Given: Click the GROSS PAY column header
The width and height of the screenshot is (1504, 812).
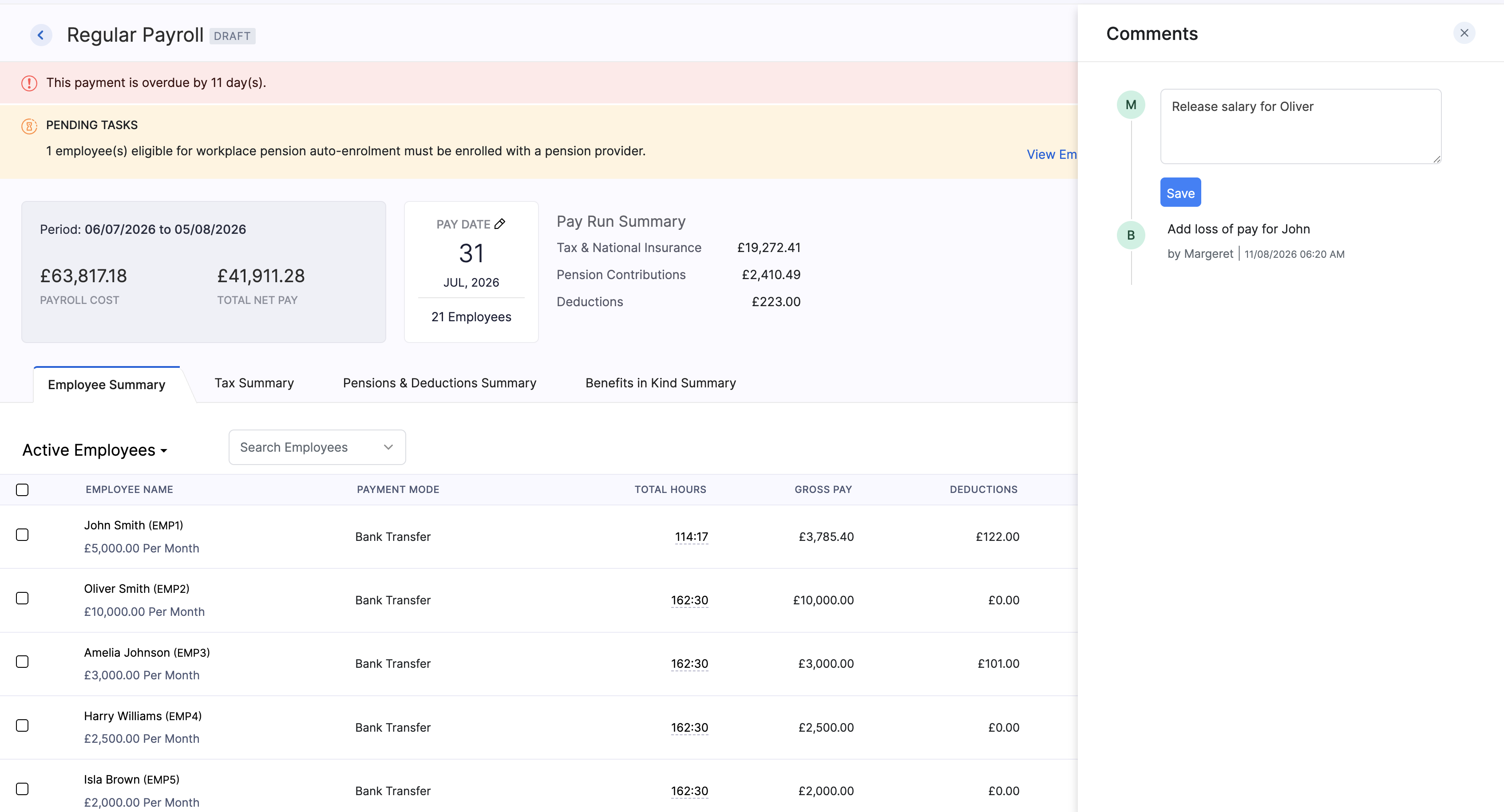Looking at the screenshot, I should pos(823,489).
